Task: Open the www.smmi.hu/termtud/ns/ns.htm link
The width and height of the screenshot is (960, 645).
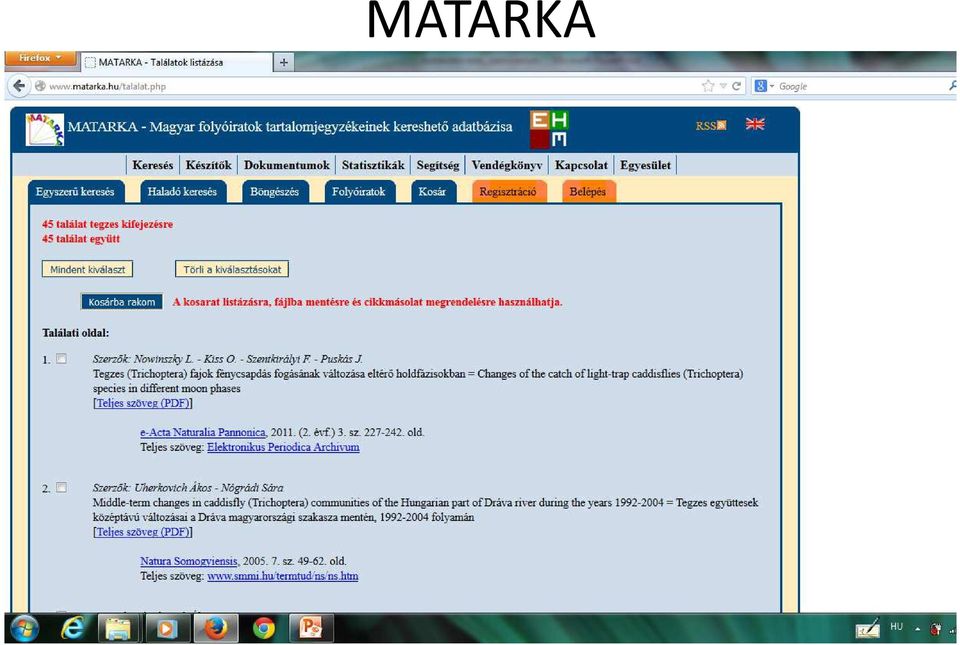Action: point(283,576)
